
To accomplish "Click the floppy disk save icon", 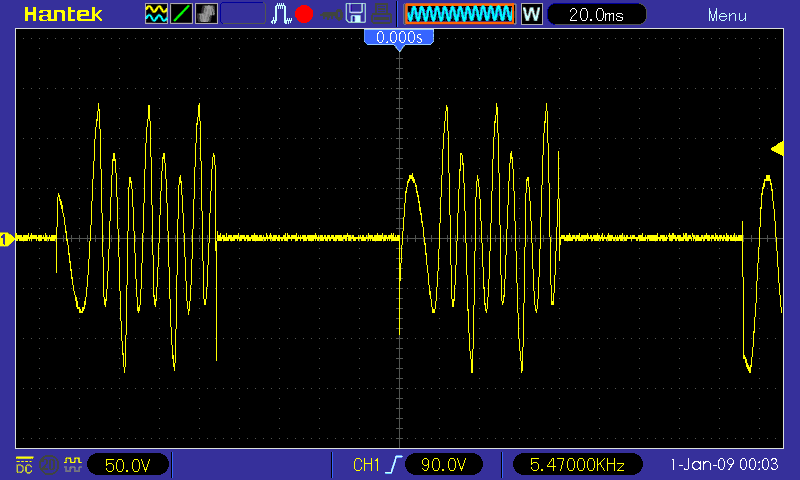I will click(x=356, y=14).
